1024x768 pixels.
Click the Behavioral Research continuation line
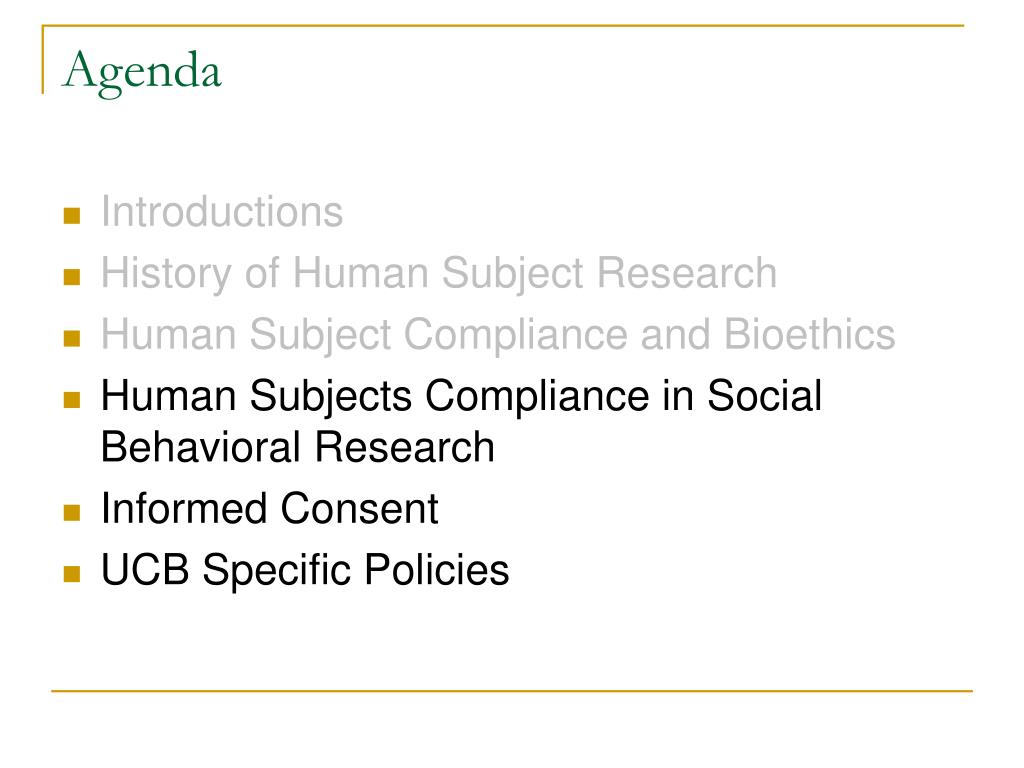click(298, 447)
